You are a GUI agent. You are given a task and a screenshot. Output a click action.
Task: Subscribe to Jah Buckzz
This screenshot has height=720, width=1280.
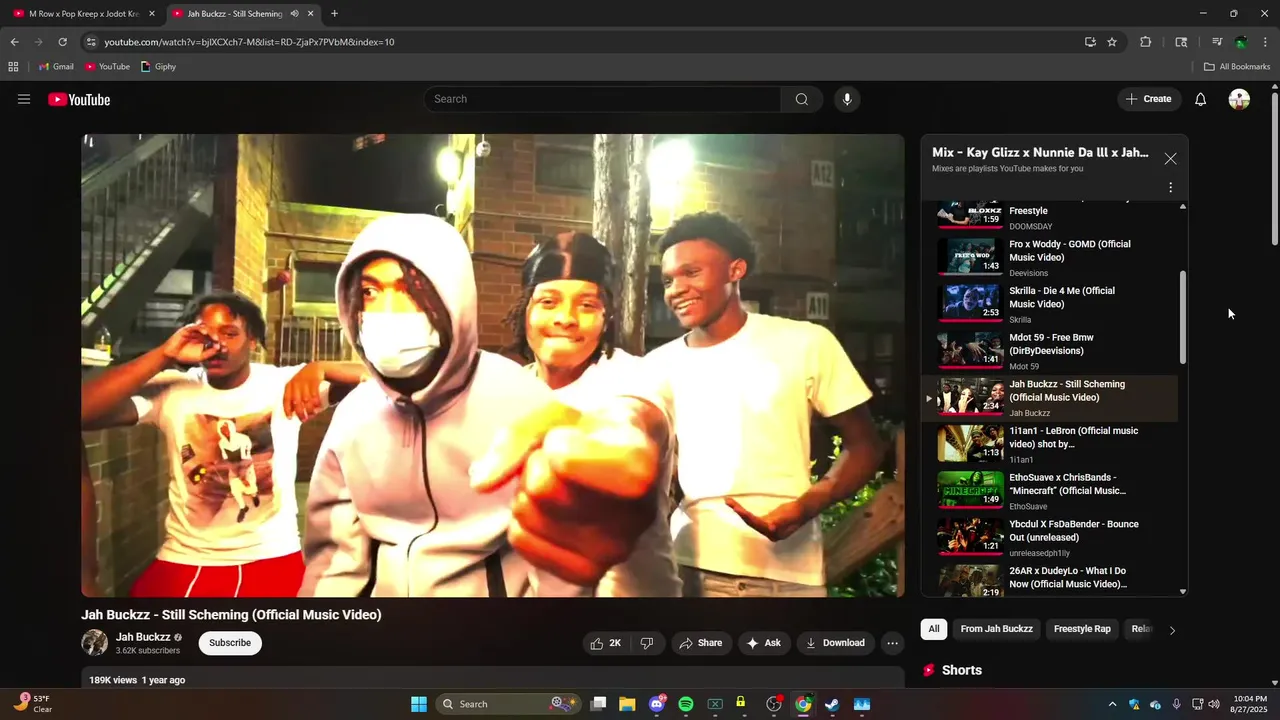click(x=230, y=643)
